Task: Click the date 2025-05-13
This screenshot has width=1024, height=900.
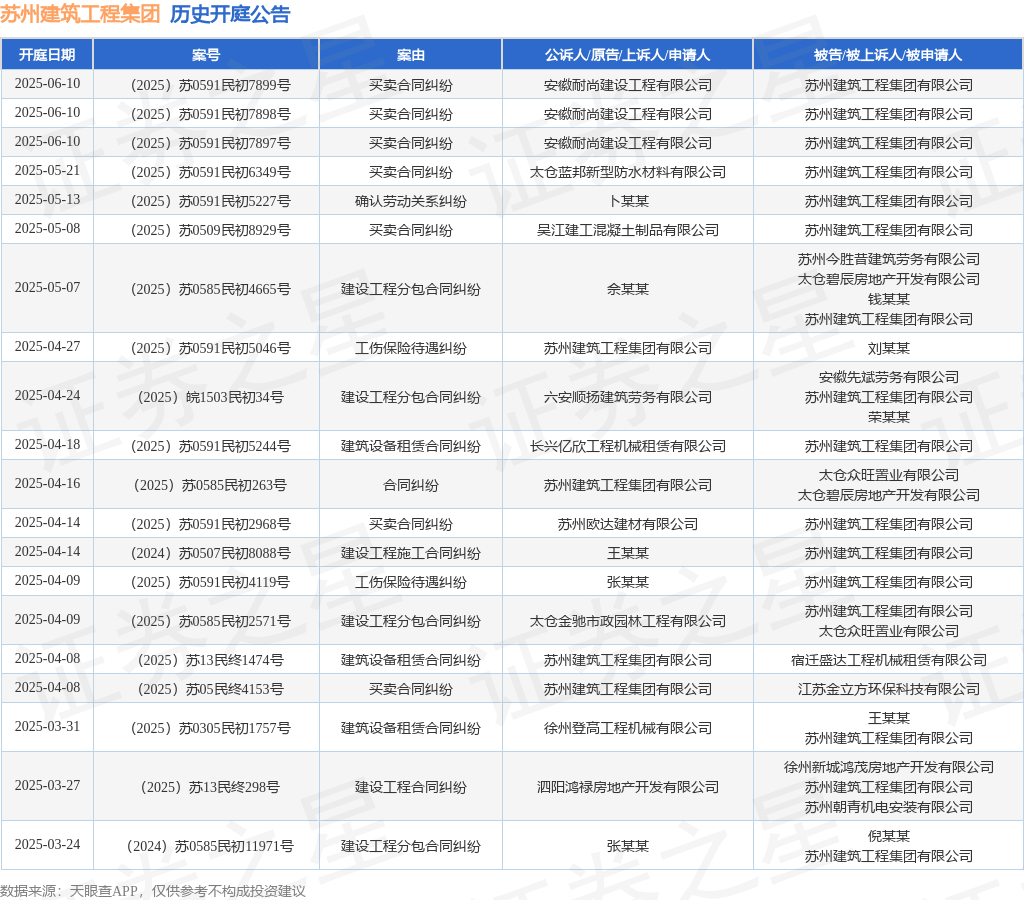Action: (x=47, y=199)
